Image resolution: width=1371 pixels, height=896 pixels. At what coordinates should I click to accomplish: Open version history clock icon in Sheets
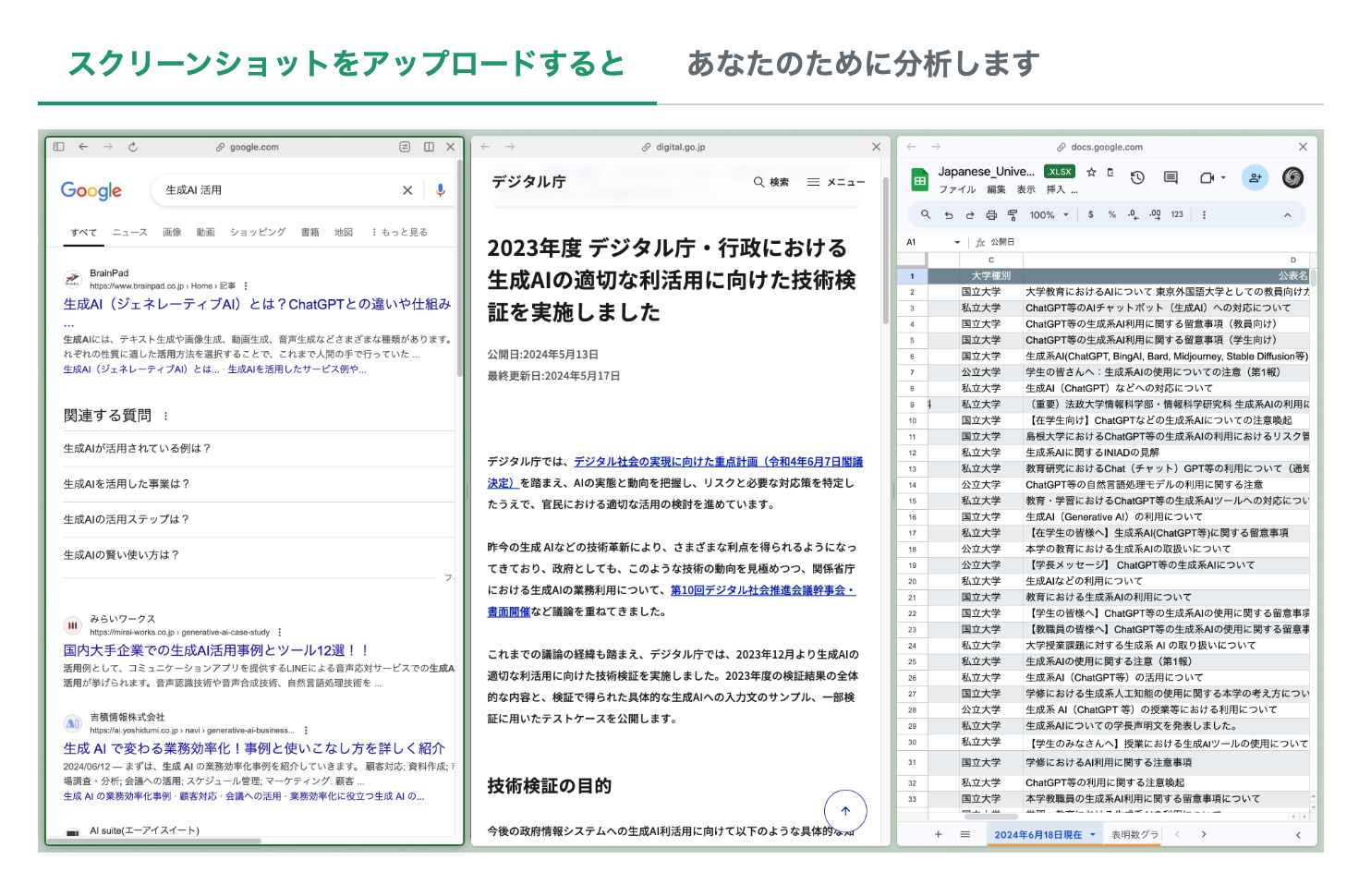(1137, 177)
